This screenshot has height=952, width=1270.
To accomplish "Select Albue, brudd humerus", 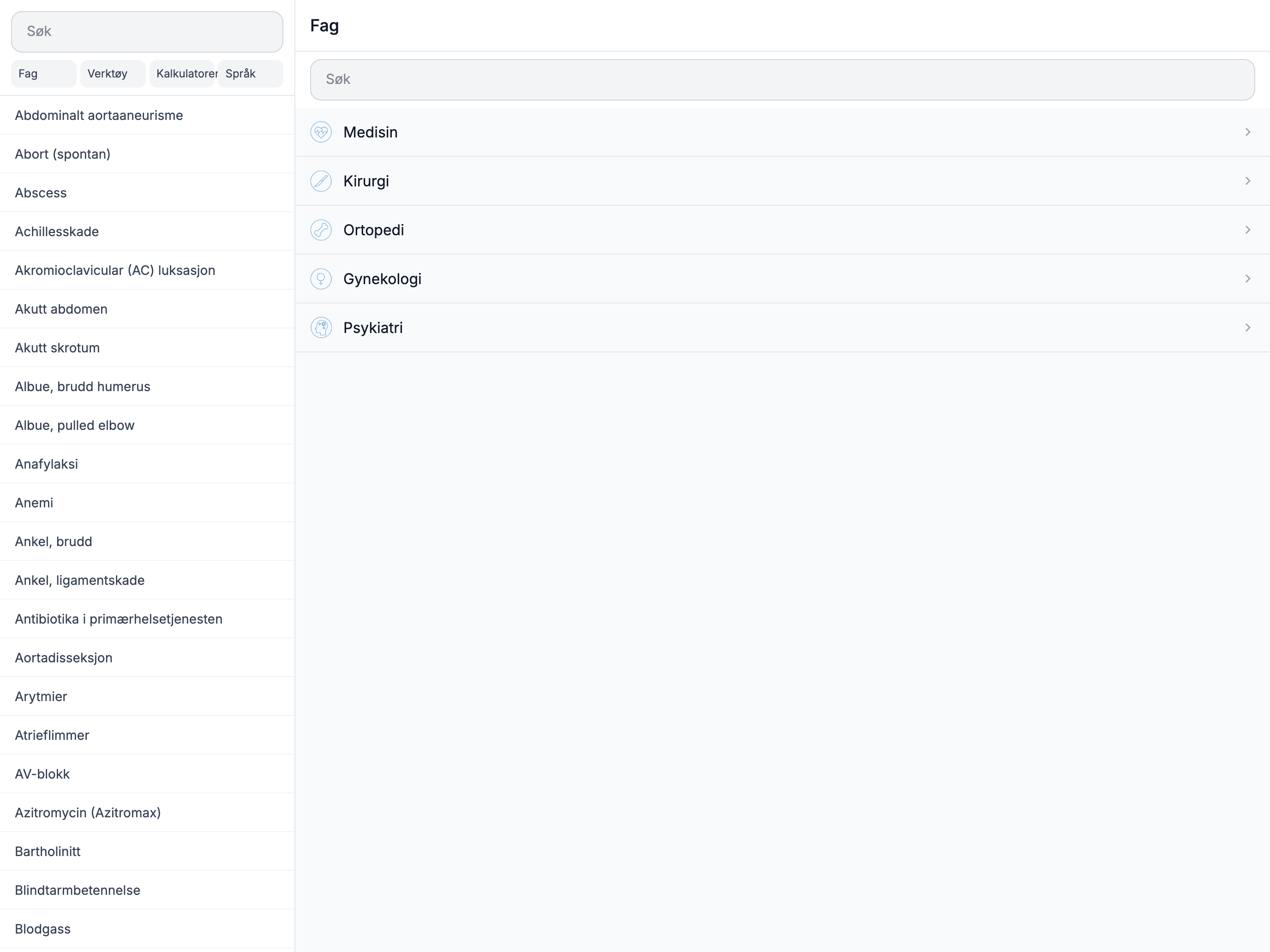I will pyautogui.click(x=147, y=386).
